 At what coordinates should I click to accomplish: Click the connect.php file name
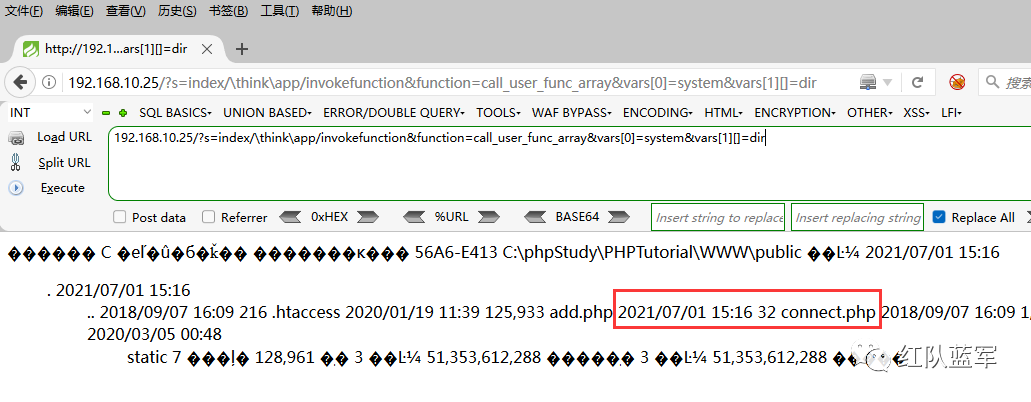(828, 313)
